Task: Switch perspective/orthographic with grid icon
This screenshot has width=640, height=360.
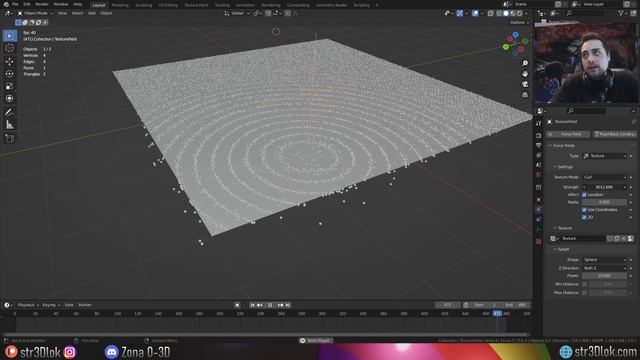Action: click(x=525, y=94)
